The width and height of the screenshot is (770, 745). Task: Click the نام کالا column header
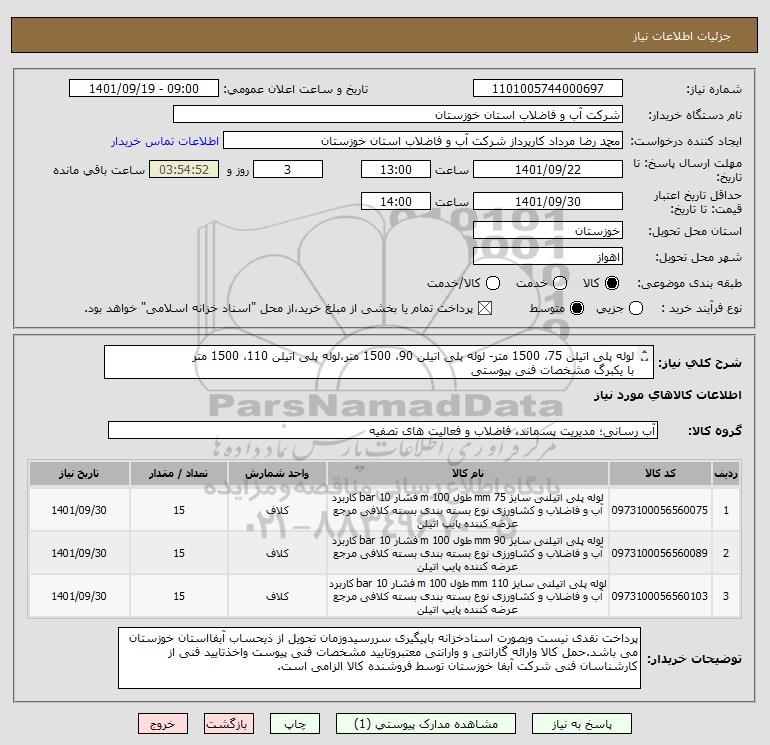click(468, 473)
